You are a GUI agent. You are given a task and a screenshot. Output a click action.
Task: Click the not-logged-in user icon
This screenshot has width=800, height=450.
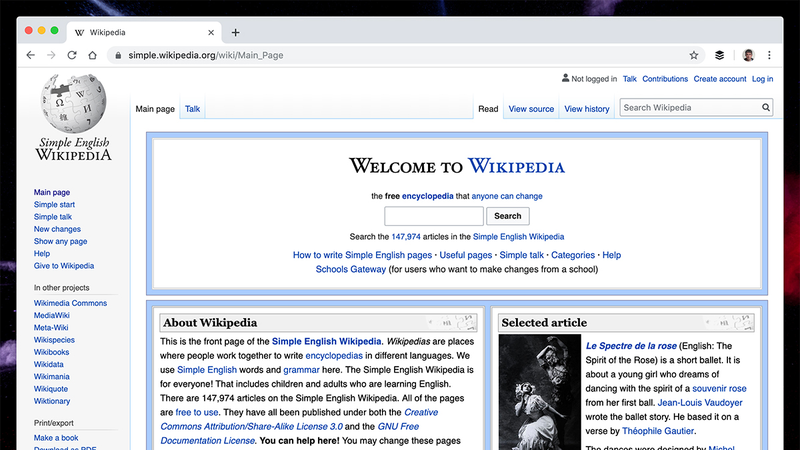[565, 78]
